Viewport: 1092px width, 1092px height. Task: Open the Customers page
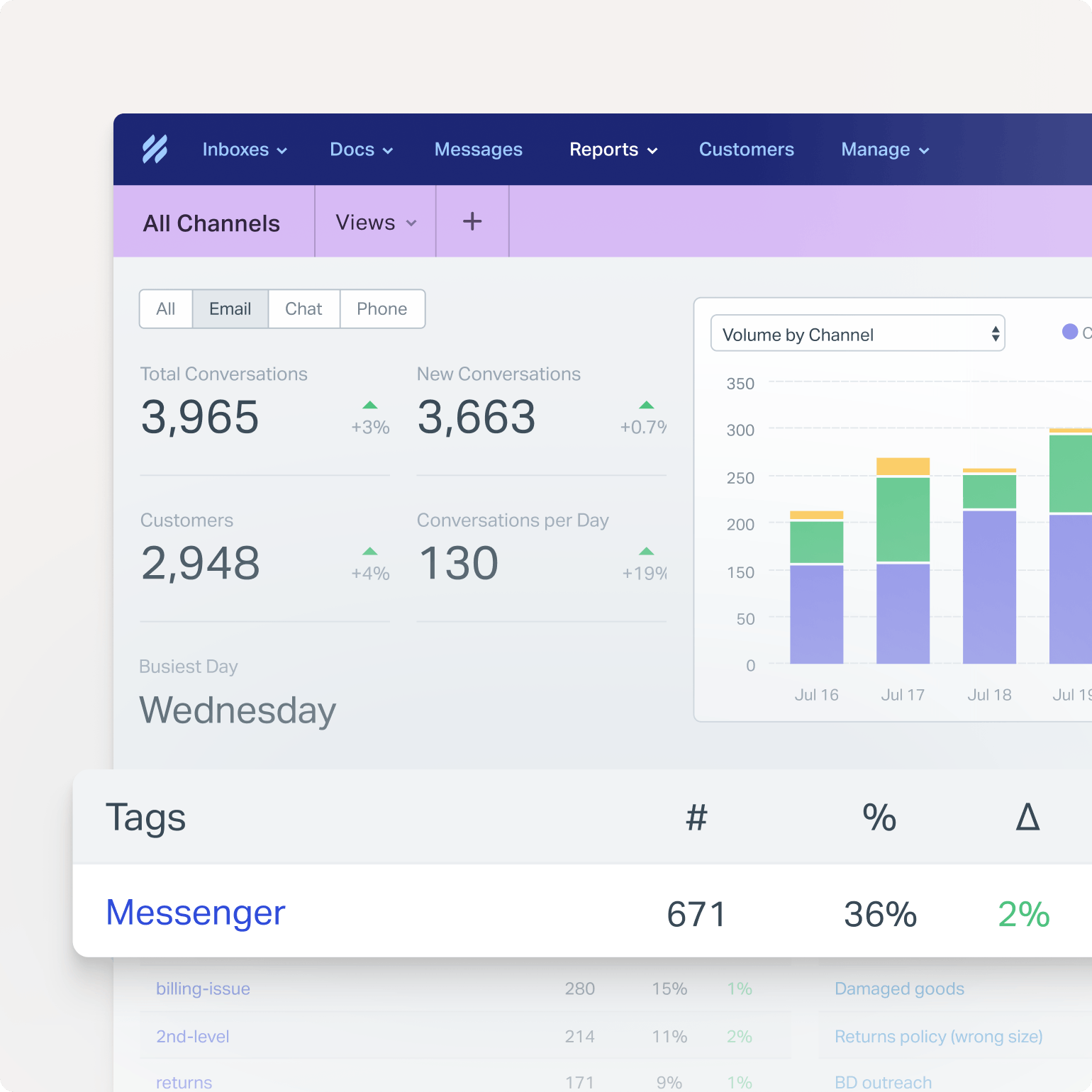click(747, 150)
